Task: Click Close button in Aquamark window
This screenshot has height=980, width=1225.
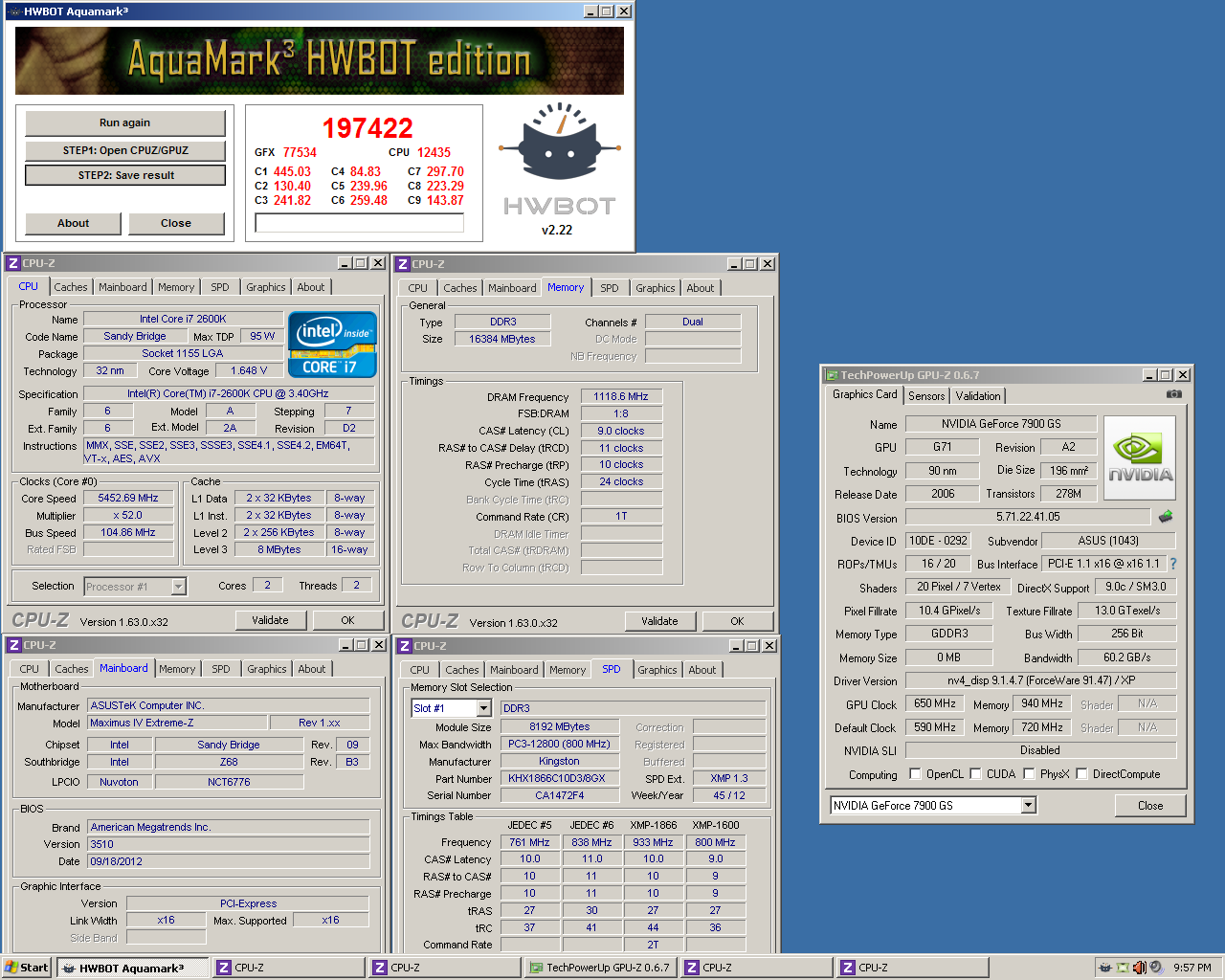Action: (176, 223)
